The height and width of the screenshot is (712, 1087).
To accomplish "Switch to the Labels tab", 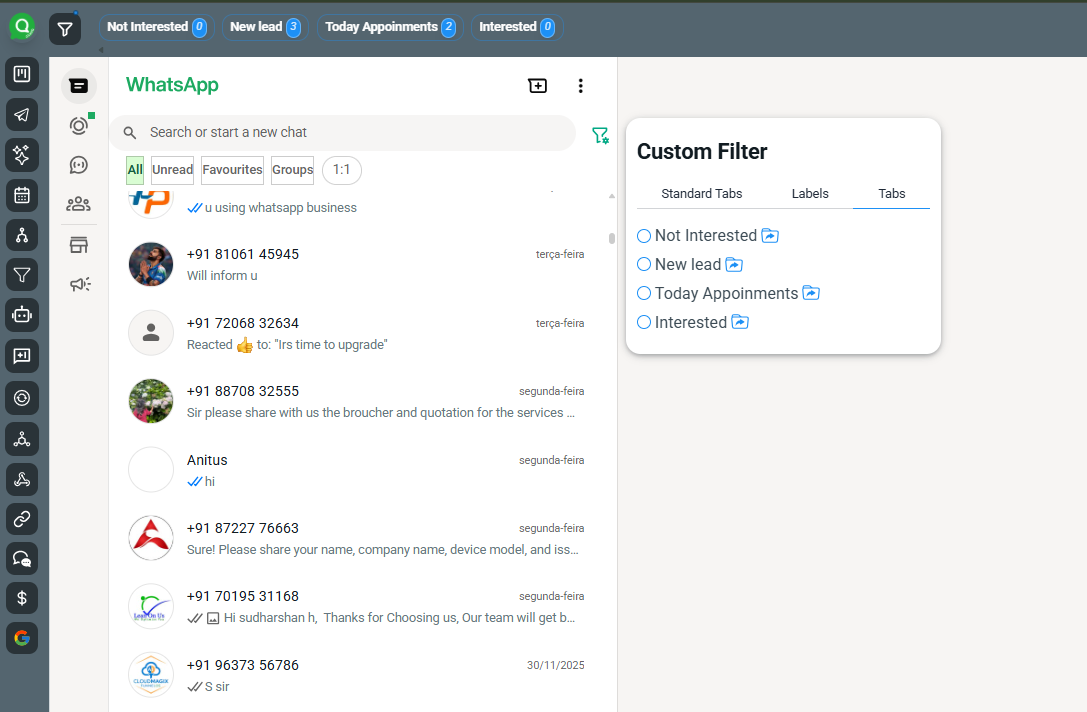I will (810, 194).
